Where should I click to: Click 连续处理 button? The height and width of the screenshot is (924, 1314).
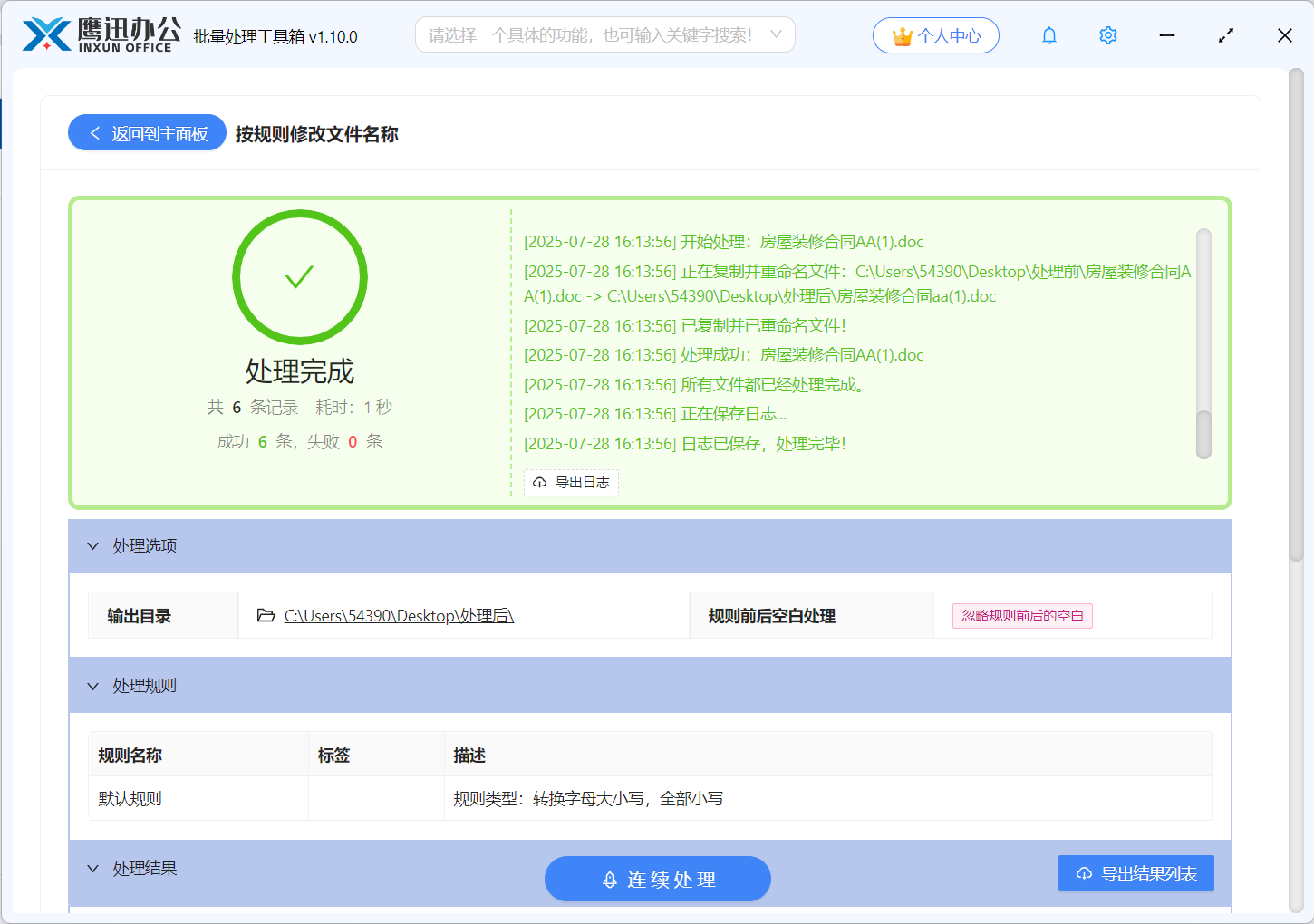tap(658, 879)
